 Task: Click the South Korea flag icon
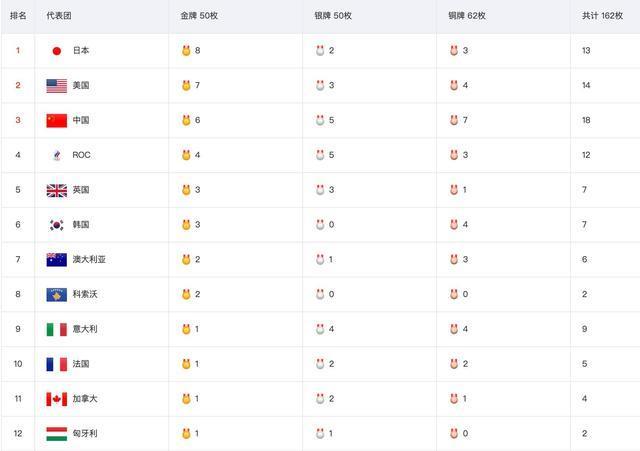click(x=57, y=225)
